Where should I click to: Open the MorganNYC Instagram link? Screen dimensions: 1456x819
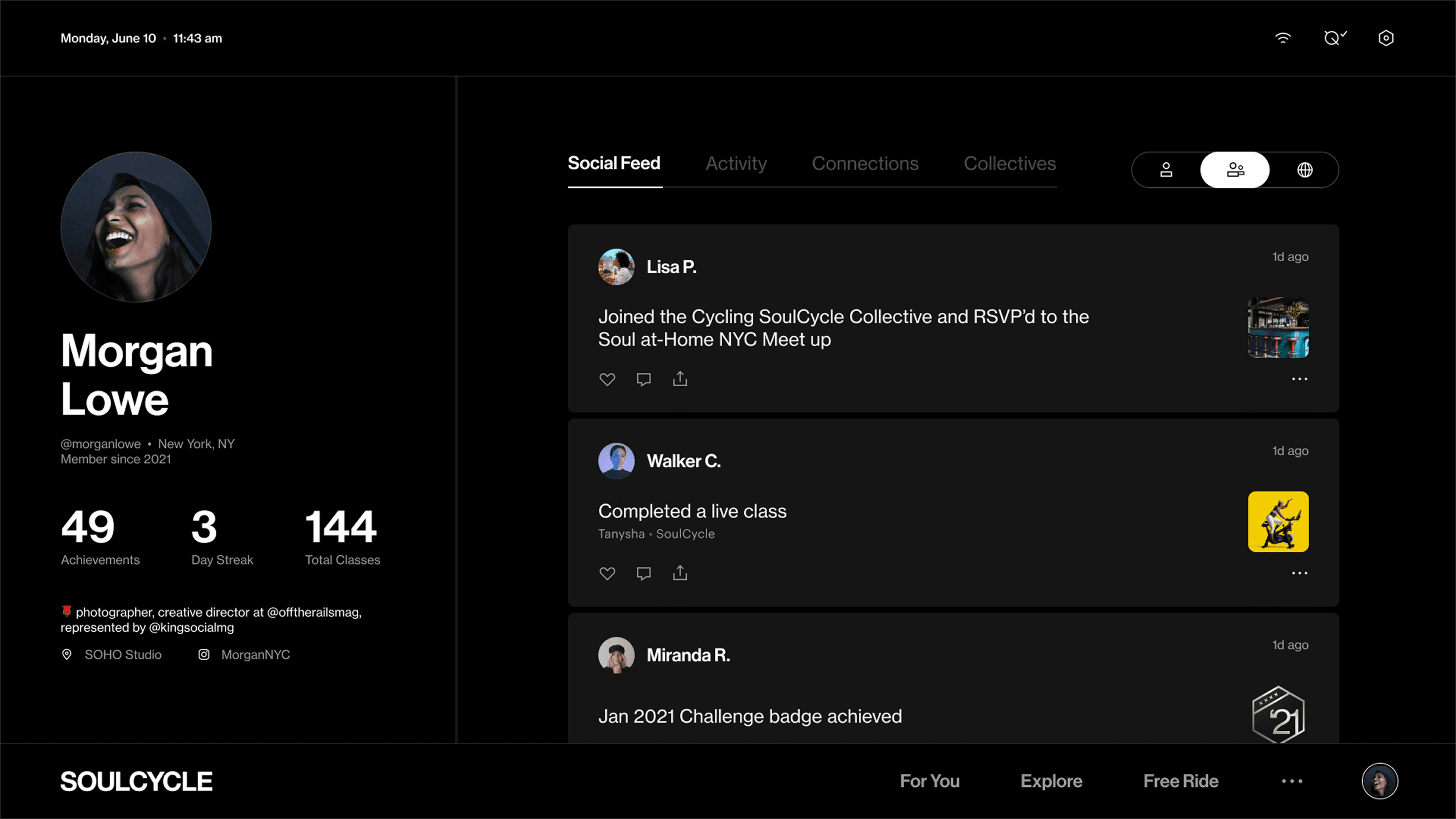255,654
